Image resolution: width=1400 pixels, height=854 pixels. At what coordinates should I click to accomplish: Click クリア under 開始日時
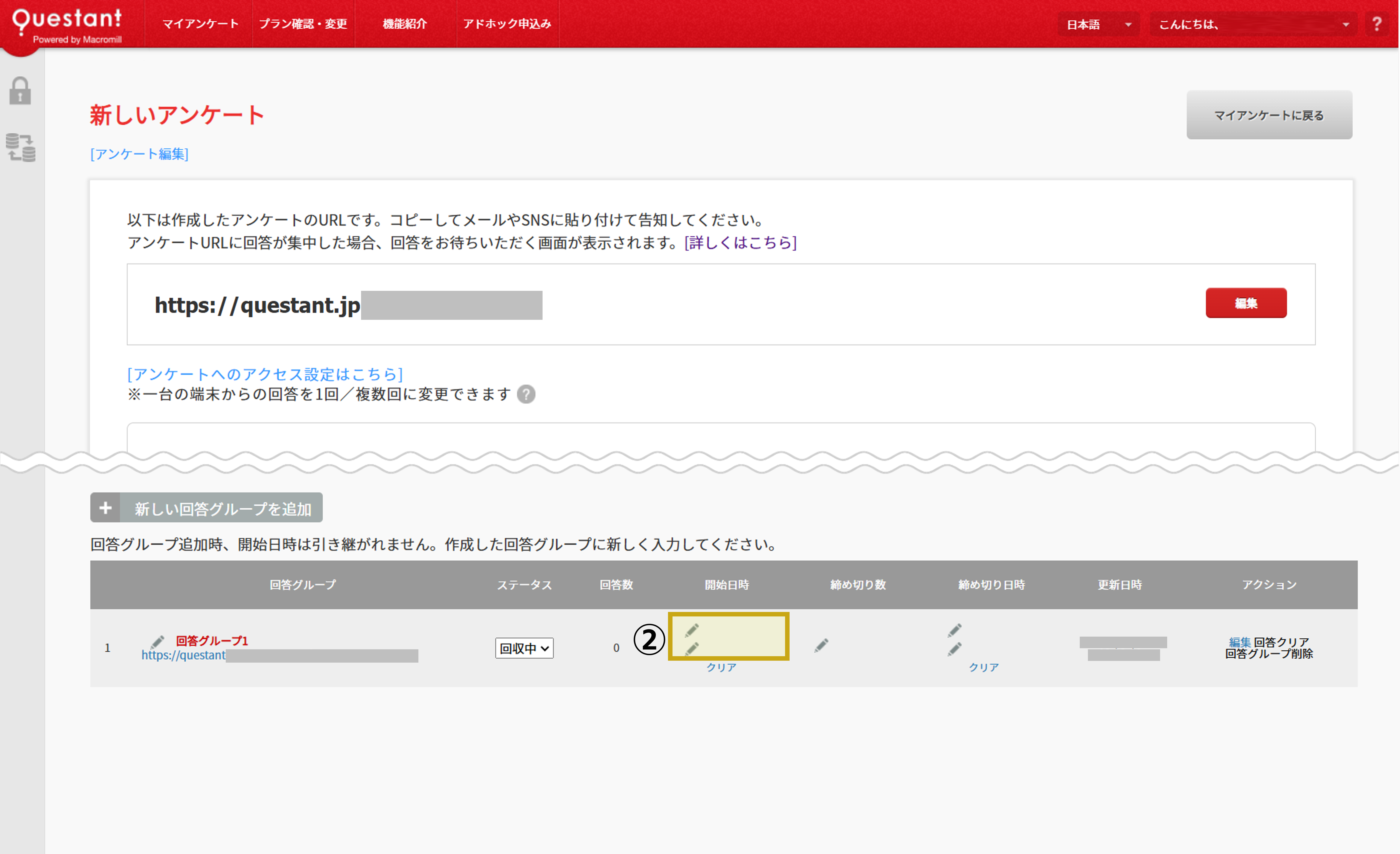(x=721, y=667)
